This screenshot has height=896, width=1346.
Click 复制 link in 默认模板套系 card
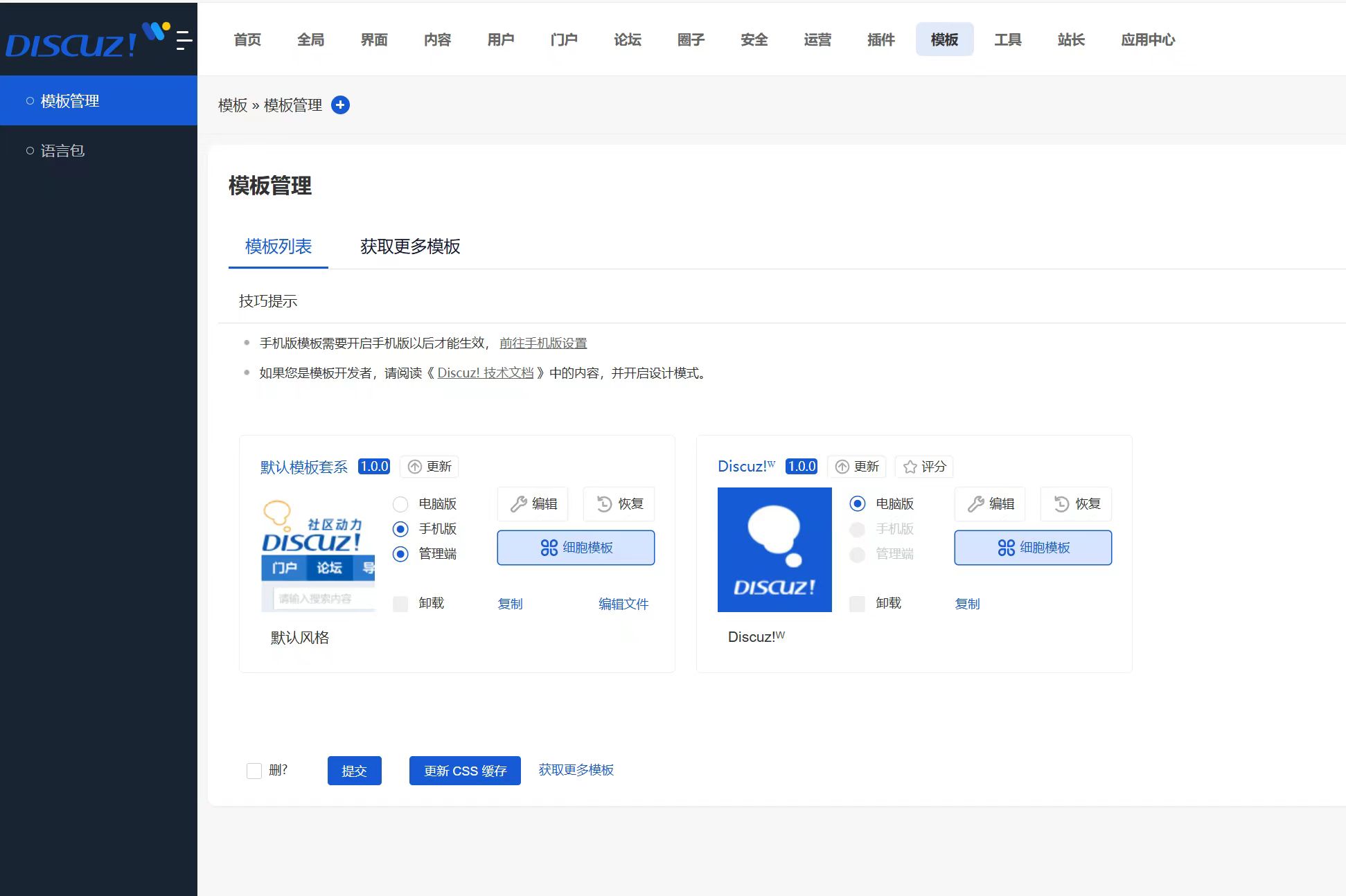(x=510, y=604)
